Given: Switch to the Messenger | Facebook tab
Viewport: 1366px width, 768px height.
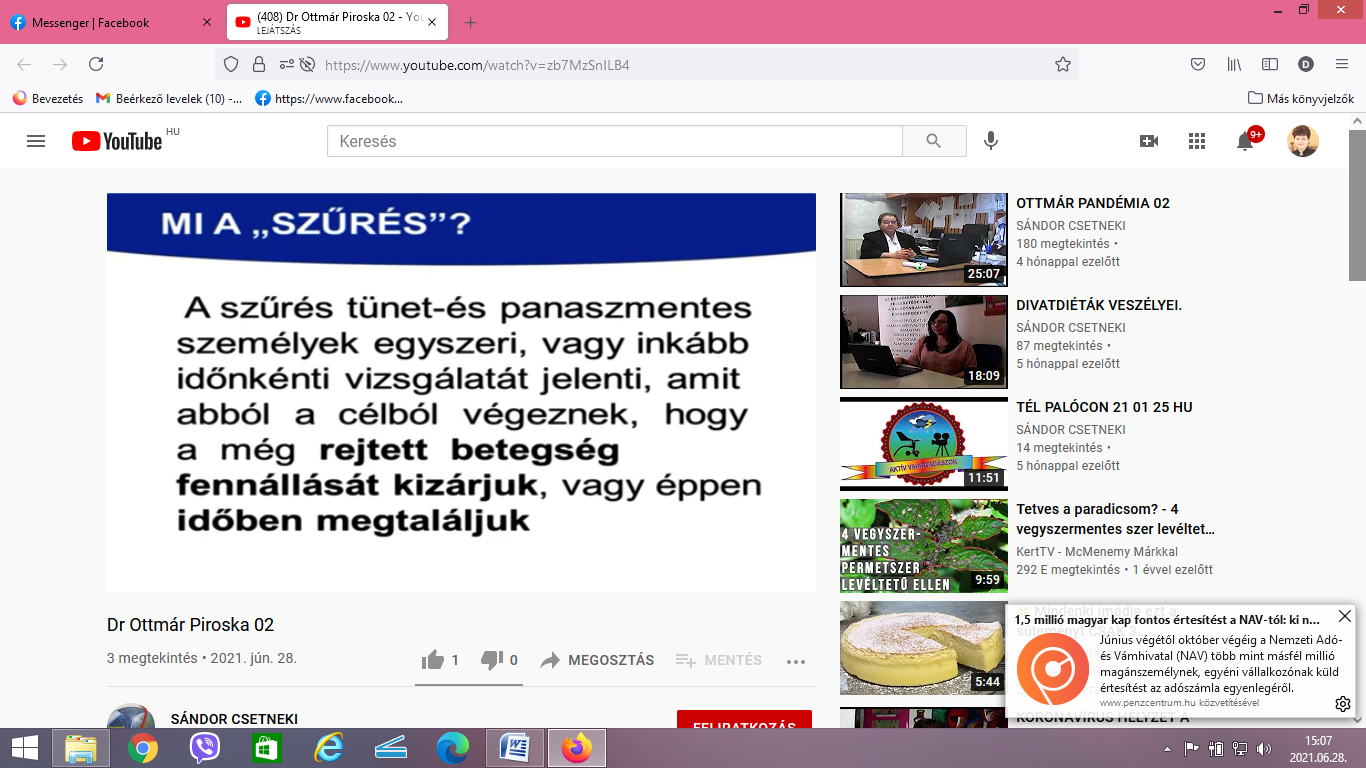Looking at the screenshot, I should [x=110, y=22].
